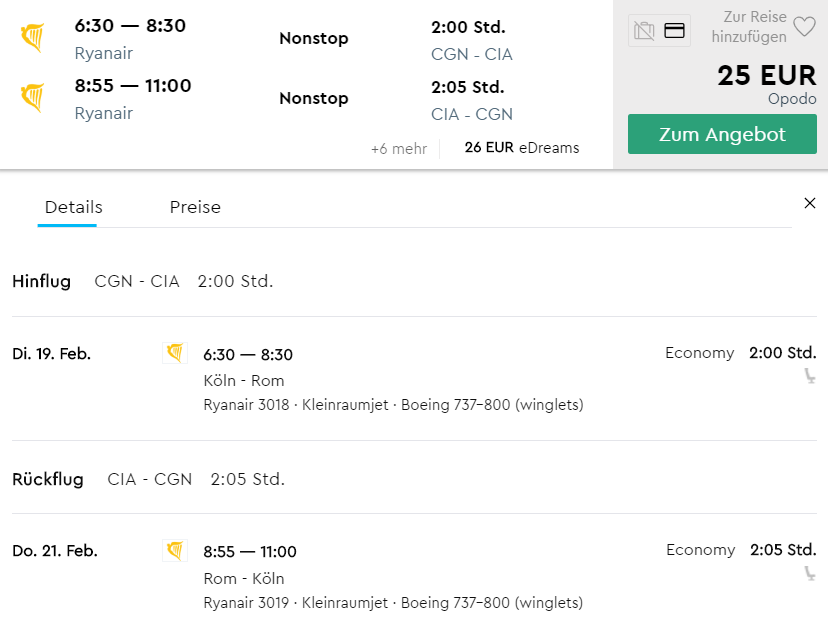
Task: Click the Ryanair harp icon on the Köln-Rom segment
Action: pyautogui.click(x=175, y=353)
